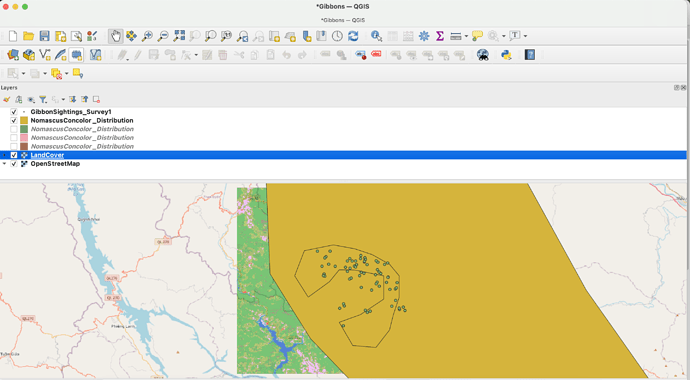Click the Refresh map icon
The width and height of the screenshot is (690, 380).
(x=353, y=36)
